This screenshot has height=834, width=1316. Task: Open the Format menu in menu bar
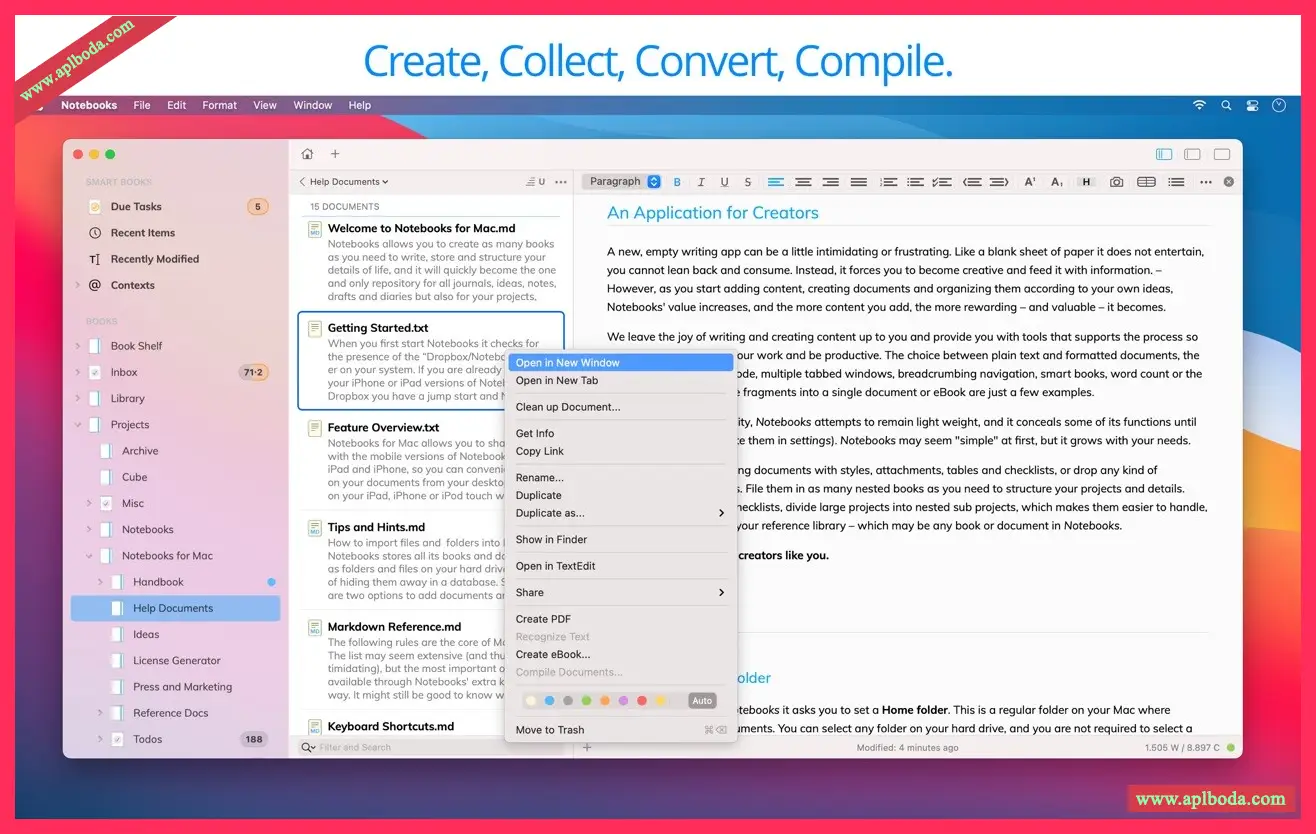coord(219,105)
